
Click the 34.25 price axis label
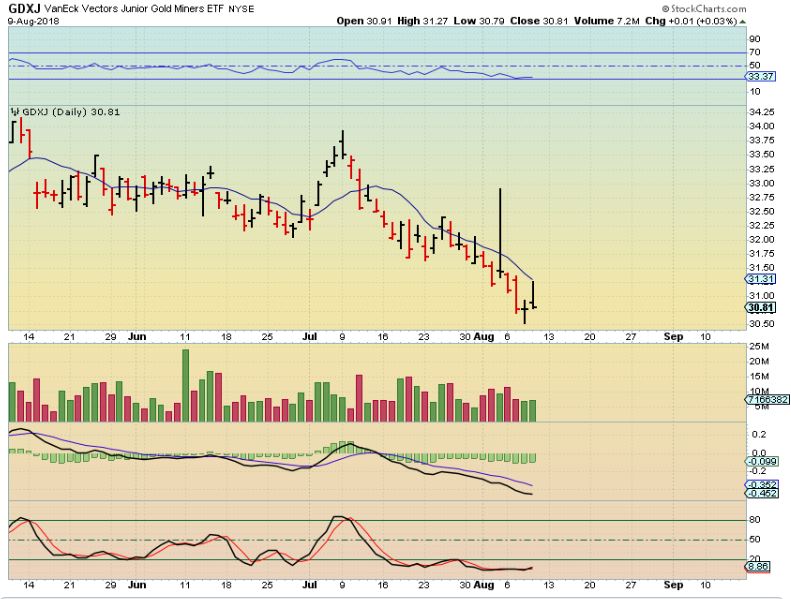tap(762, 112)
